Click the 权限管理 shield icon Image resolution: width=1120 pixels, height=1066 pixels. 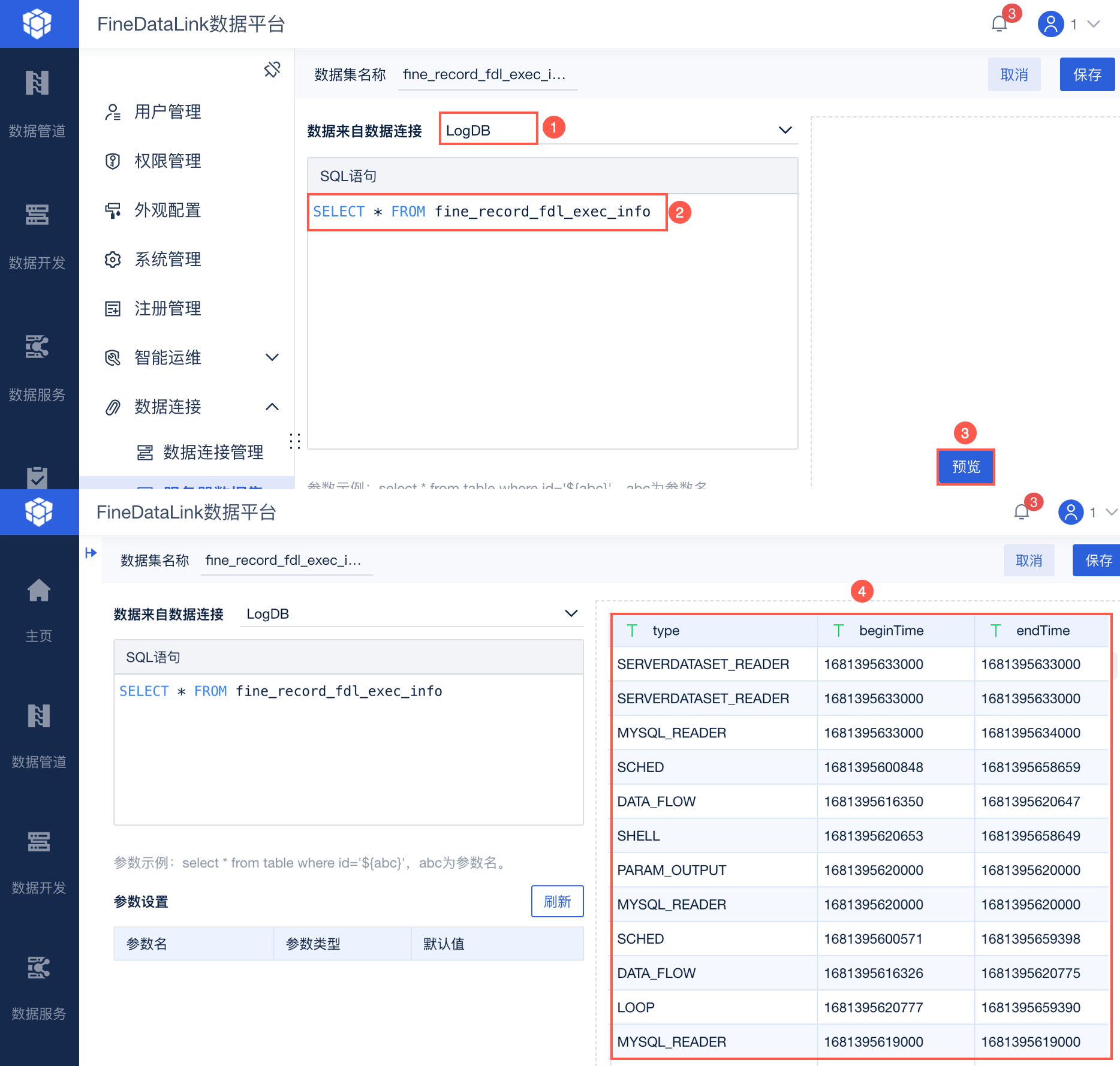(113, 161)
